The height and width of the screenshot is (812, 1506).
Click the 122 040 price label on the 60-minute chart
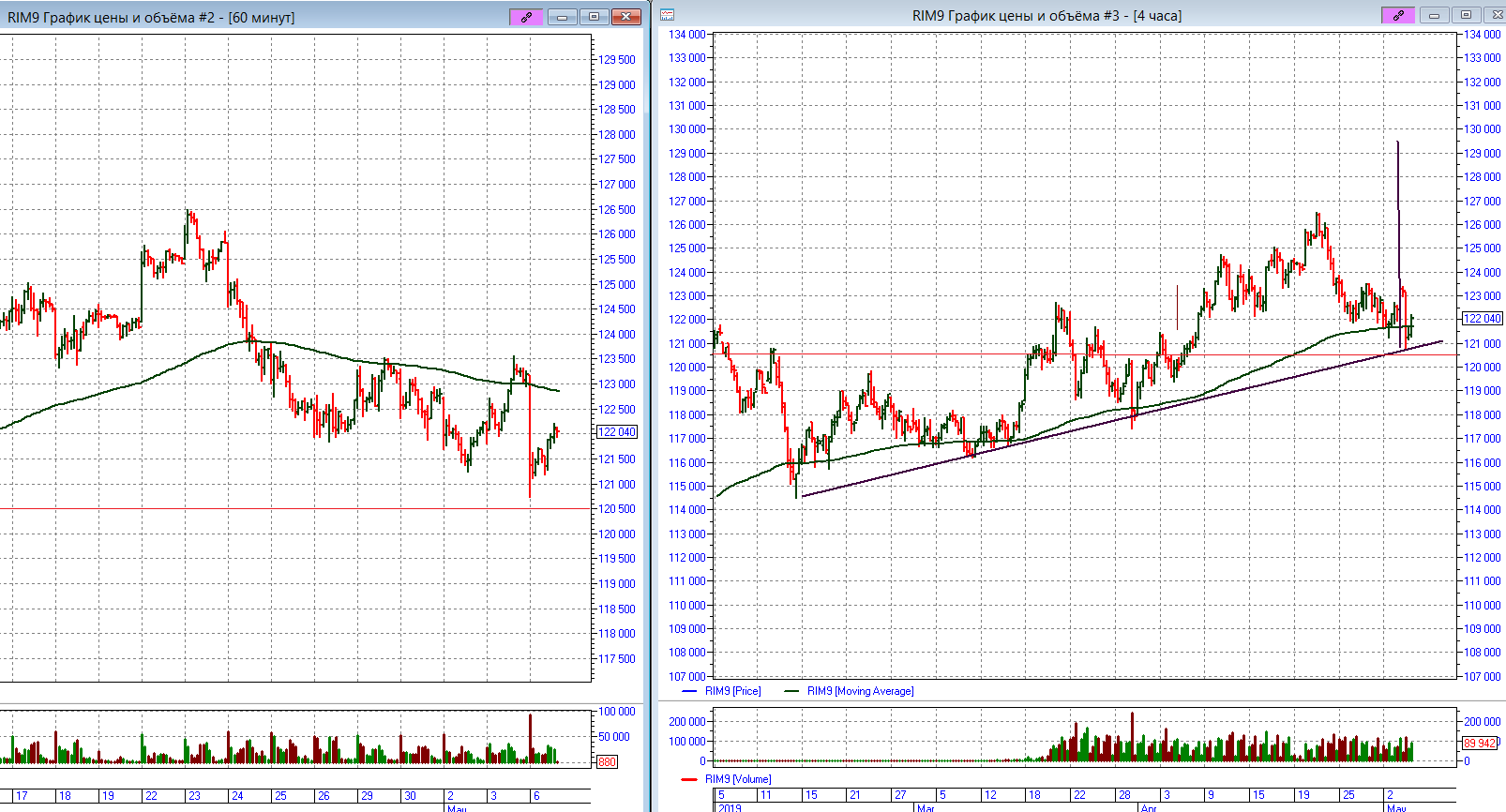pos(617,432)
